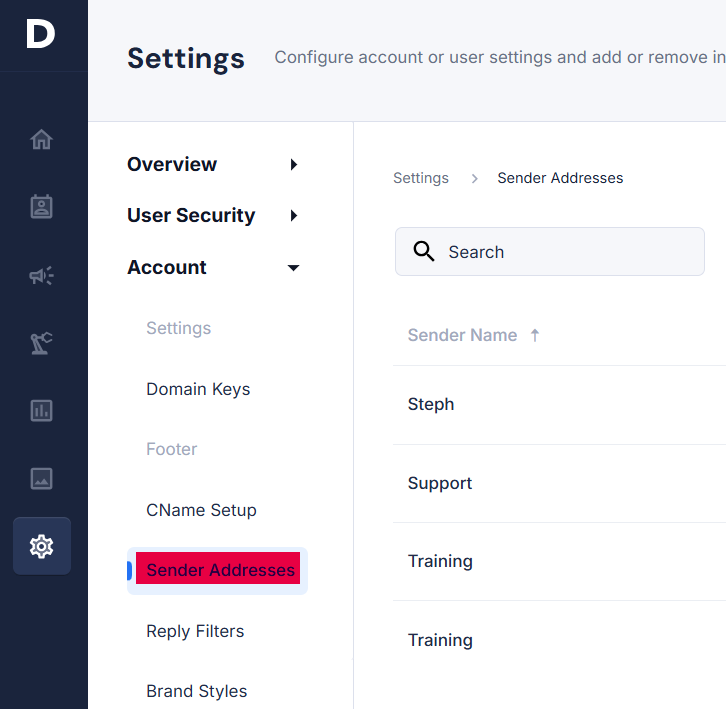The image size is (726, 709).
Task: Collapse the Account section arrow
Action: [x=293, y=268]
